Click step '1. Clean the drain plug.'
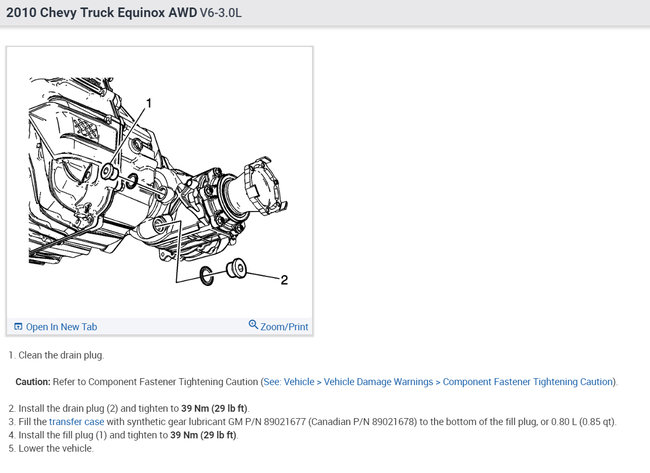This screenshot has height=473, width=650. [56, 355]
